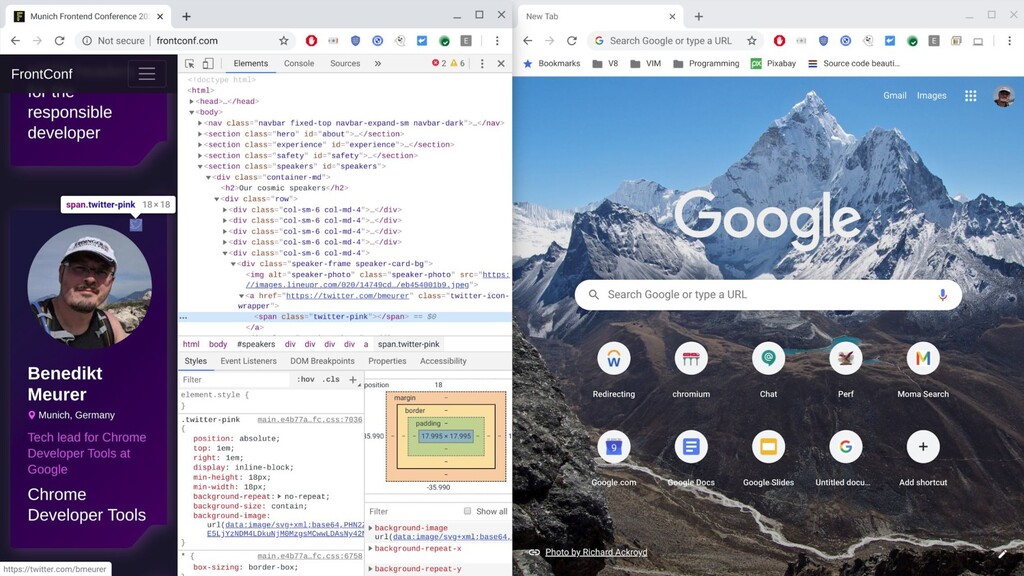
Task: Select the Elements tab in DevTools
Action: (251, 63)
